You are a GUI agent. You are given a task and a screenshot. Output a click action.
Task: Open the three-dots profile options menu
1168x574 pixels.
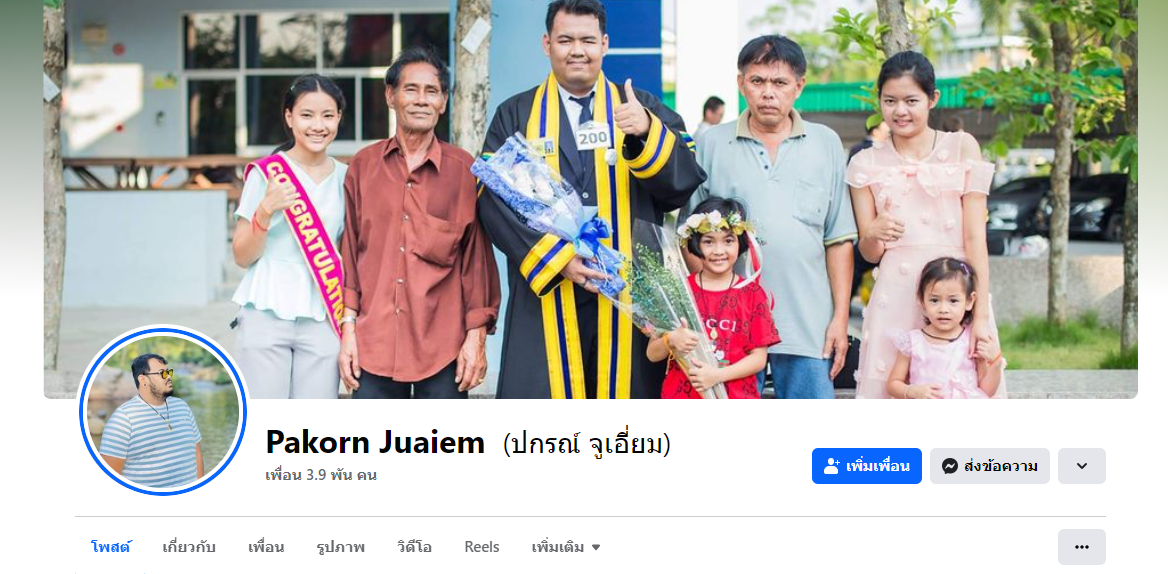pyautogui.click(x=1082, y=547)
